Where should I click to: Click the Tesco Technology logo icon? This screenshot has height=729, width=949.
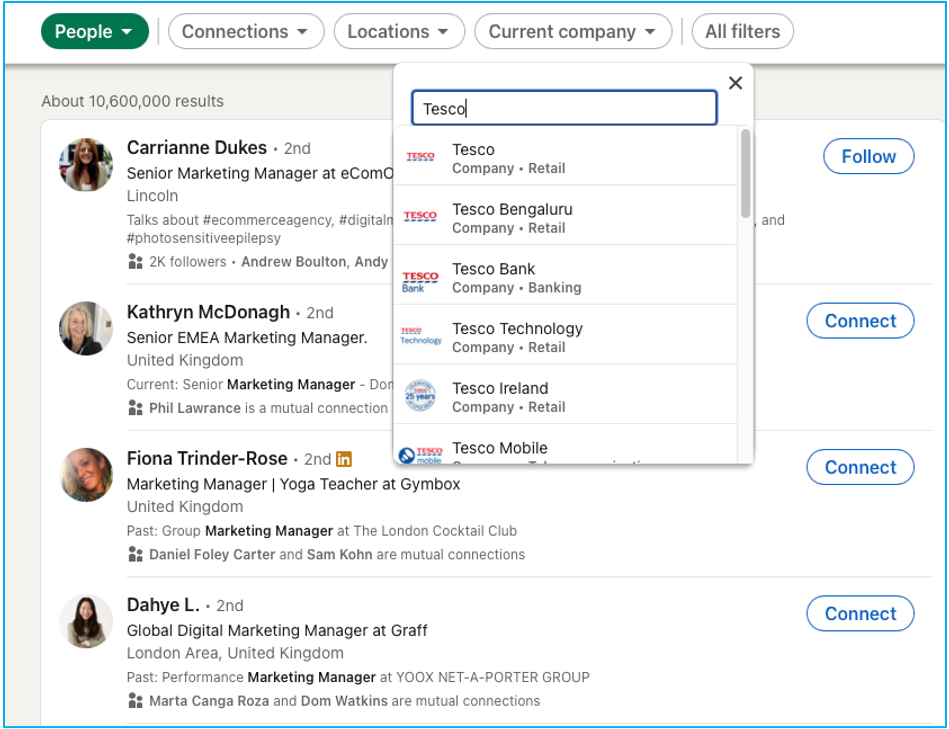pyautogui.click(x=421, y=336)
